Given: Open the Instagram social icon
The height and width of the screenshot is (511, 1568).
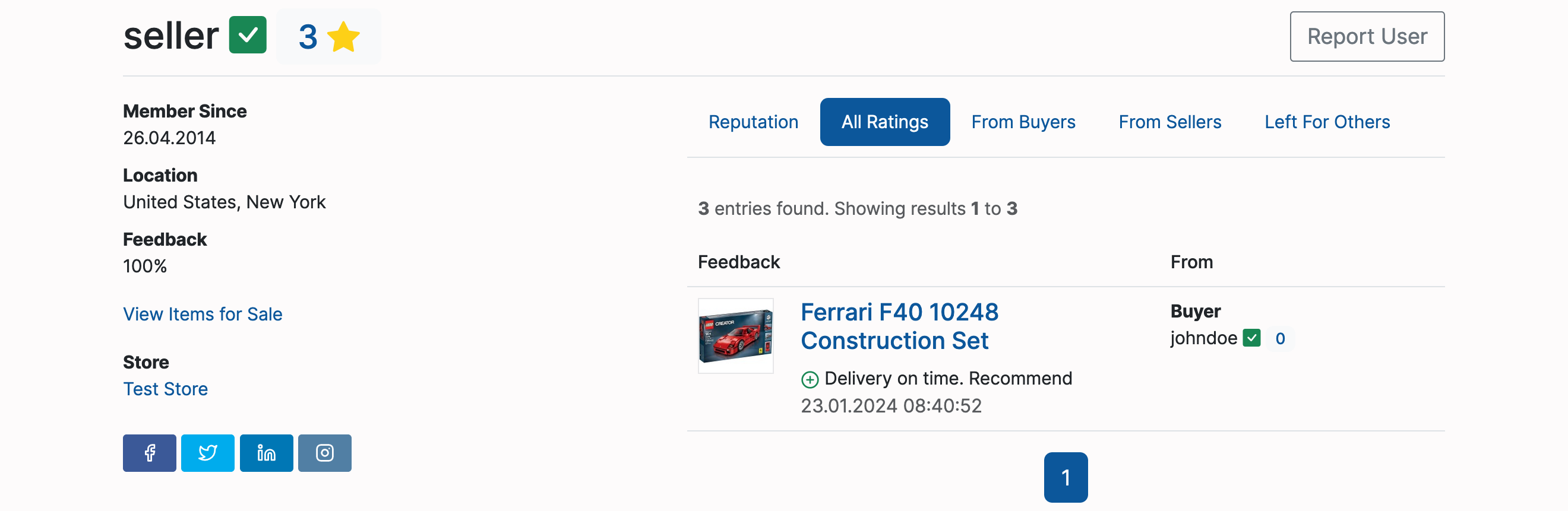Looking at the screenshot, I should tap(324, 453).
